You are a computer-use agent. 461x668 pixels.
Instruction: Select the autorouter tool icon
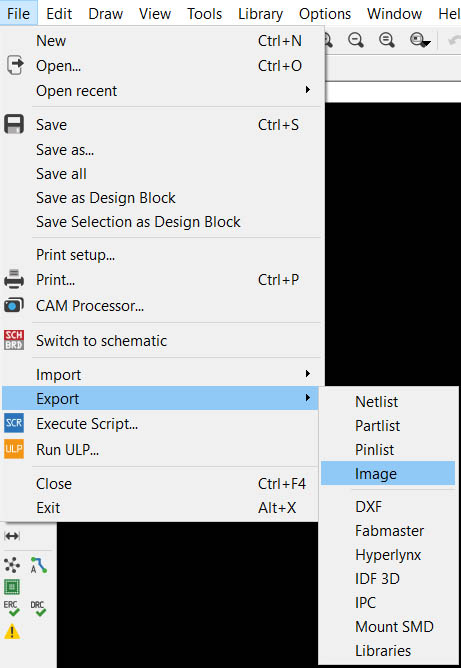tap(38, 565)
